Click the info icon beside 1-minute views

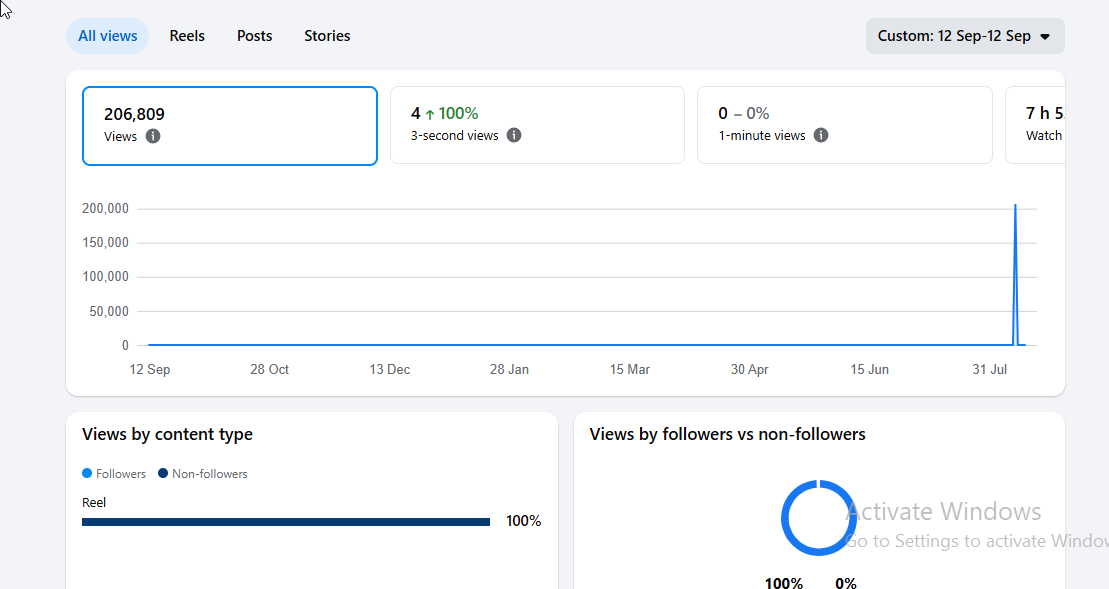click(821, 135)
